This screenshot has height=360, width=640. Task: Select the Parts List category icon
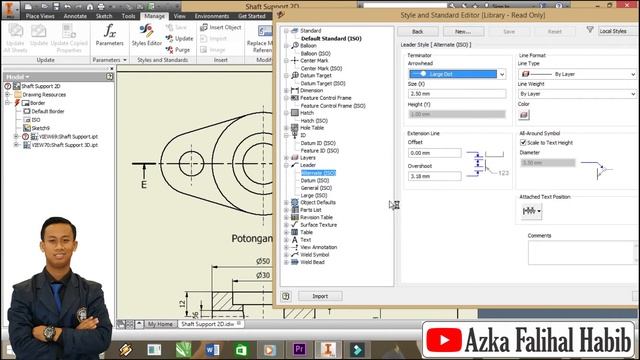295,210
